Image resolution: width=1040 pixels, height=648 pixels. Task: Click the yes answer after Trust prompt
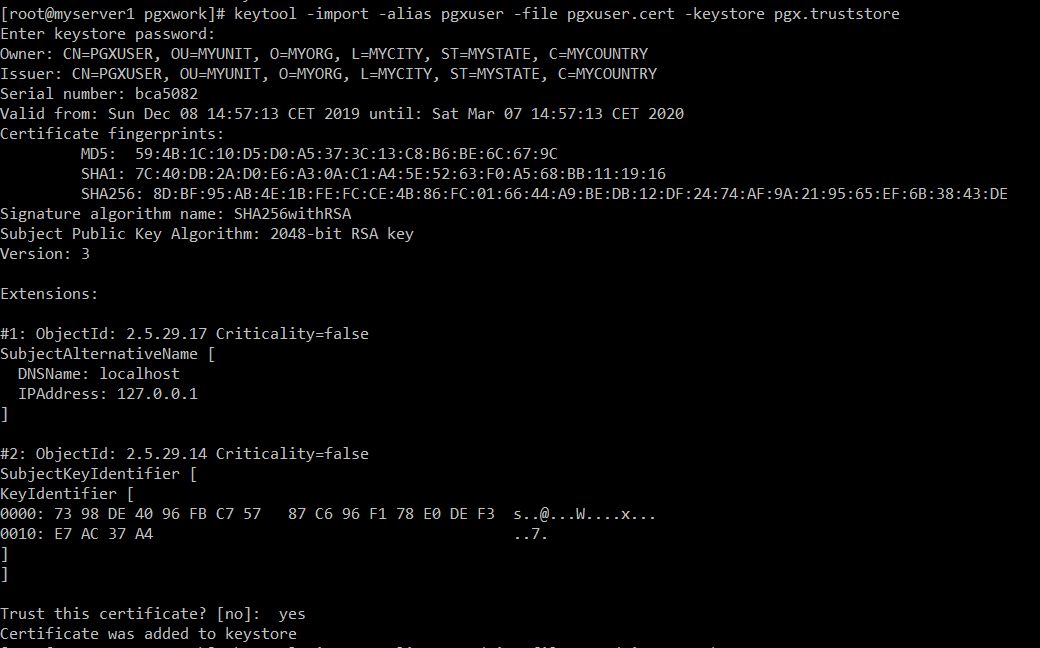point(292,614)
